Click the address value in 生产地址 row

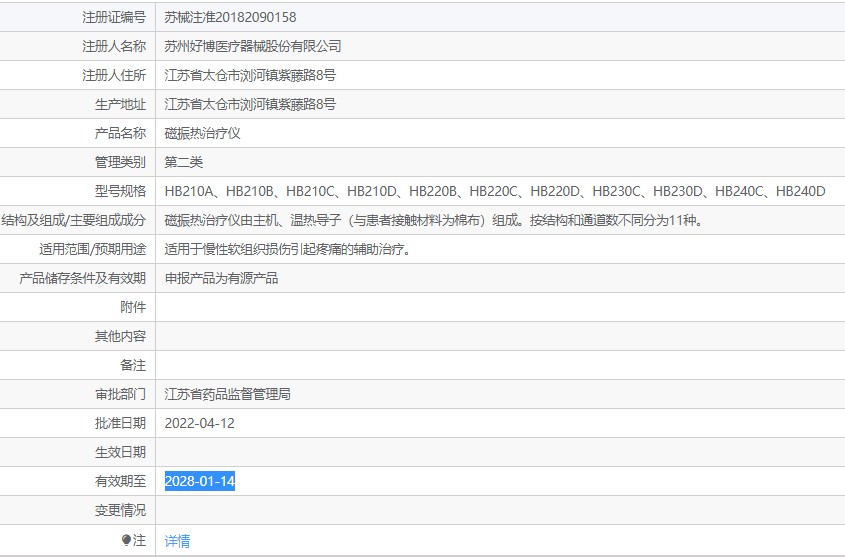click(250, 105)
